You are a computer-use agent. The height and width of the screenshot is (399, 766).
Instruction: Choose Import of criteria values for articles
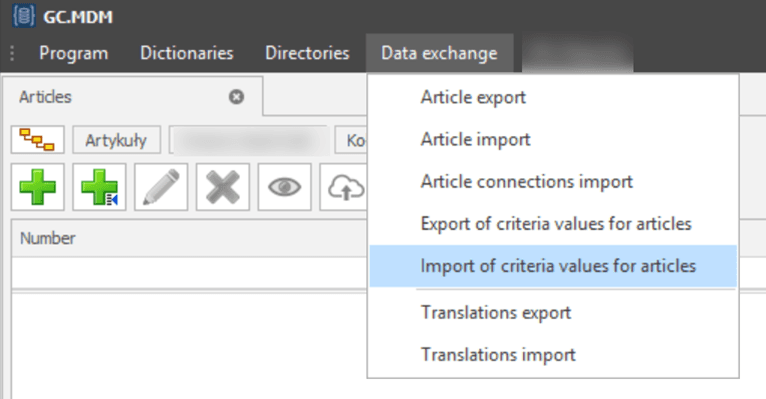(553, 266)
